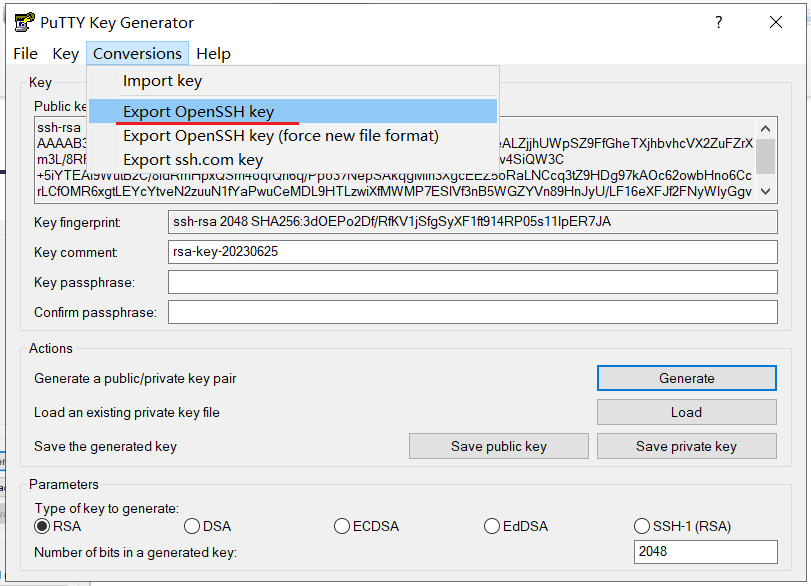Viewport: 811px width, 586px height.
Task: Click 'Generate a public/private key pair' text
Action: point(135,379)
